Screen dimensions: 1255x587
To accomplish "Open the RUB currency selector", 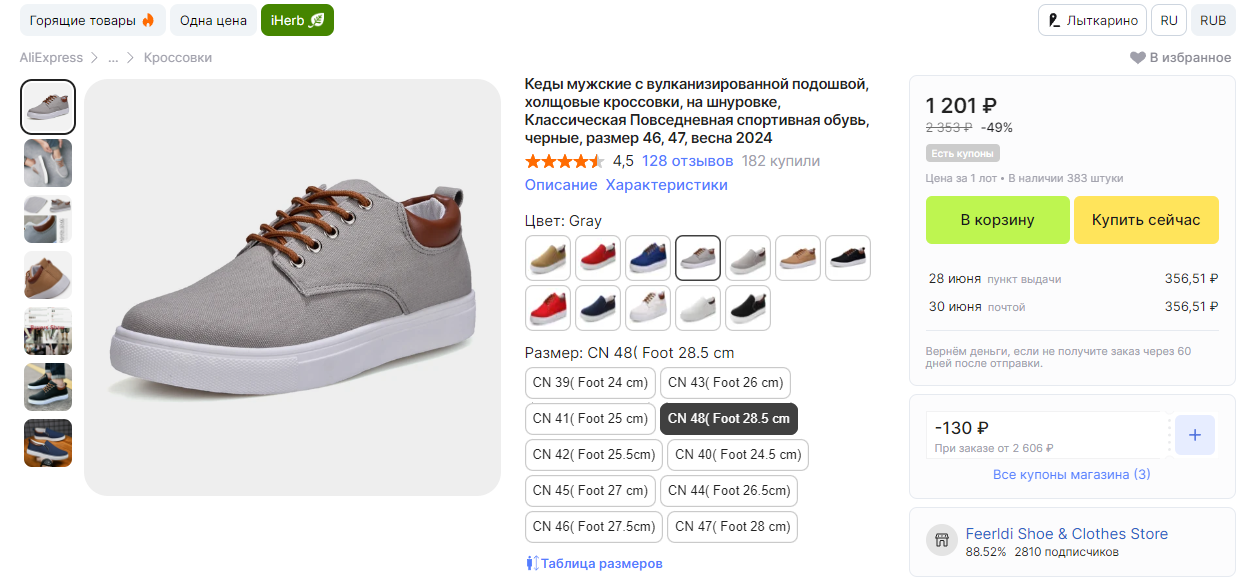I will [x=1212, y=20].
